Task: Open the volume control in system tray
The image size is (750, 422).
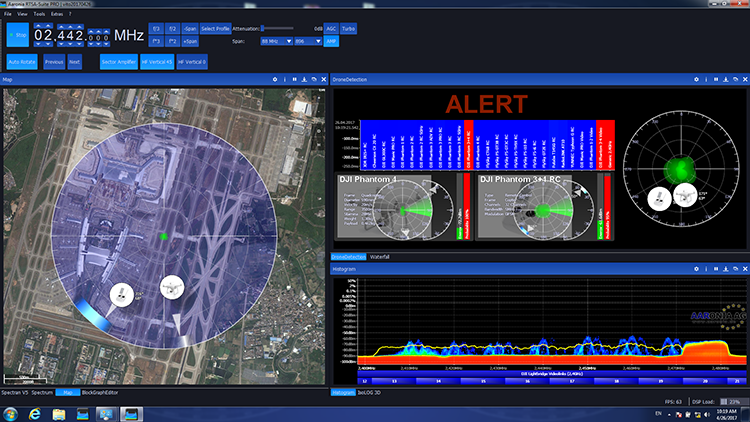Action: (707, 414)
